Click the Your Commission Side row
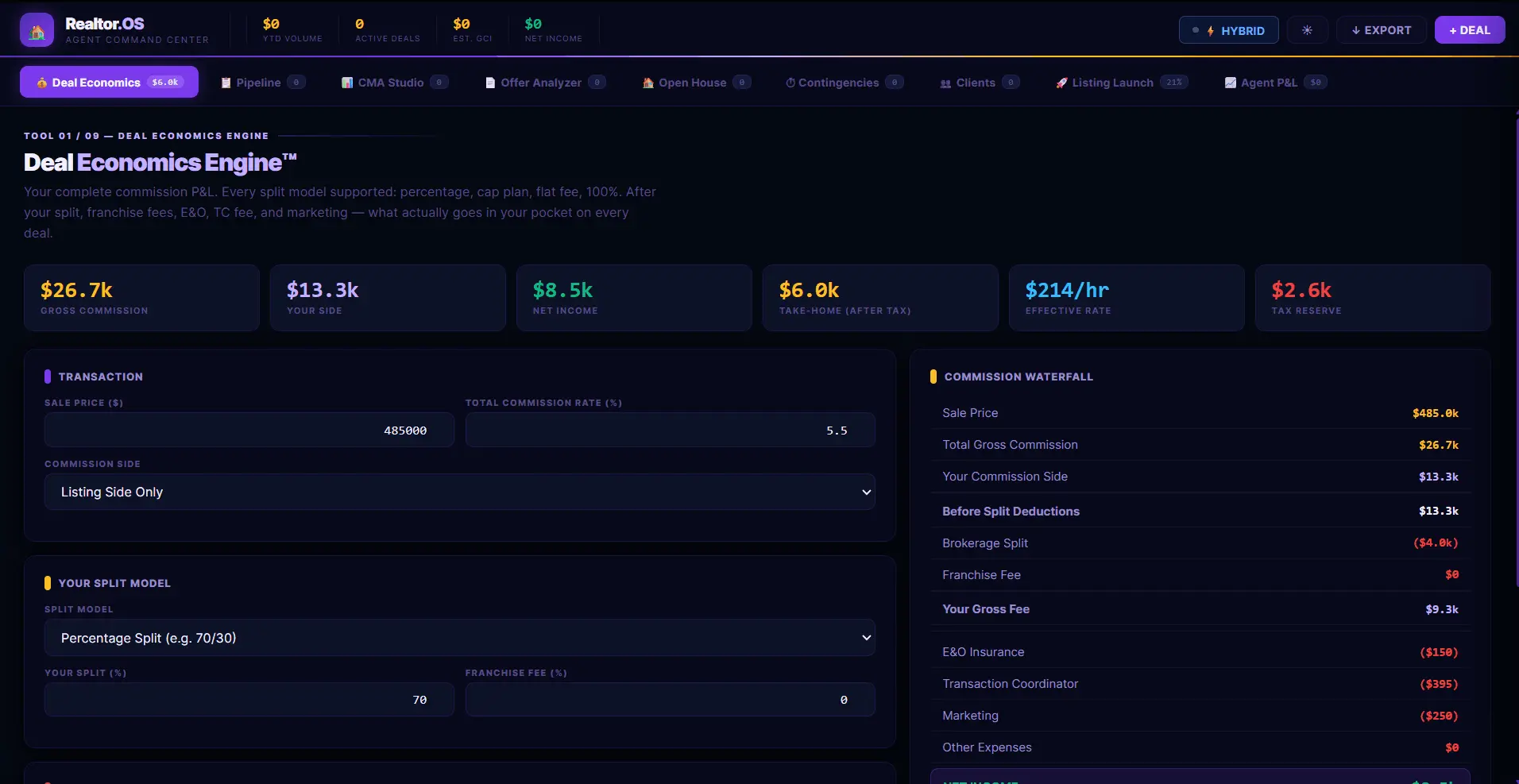This screenshot has height=784, width=1519. tap(1200, 477)
